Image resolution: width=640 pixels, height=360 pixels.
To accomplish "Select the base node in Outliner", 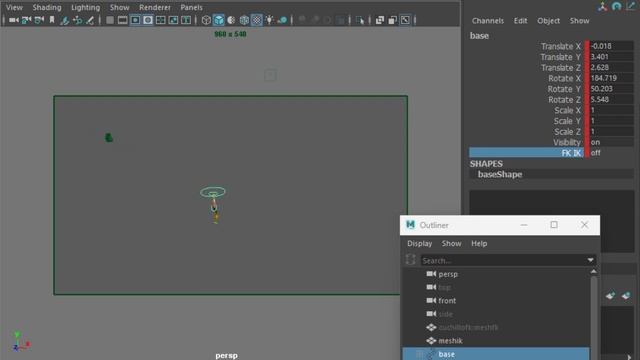I will point(496,354).
